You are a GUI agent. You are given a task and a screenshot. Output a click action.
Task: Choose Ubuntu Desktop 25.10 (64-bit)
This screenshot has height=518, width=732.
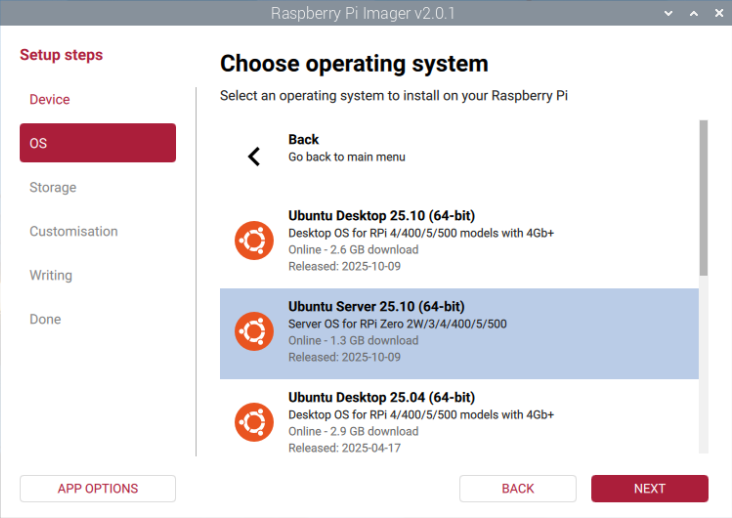tap(459, 240)
